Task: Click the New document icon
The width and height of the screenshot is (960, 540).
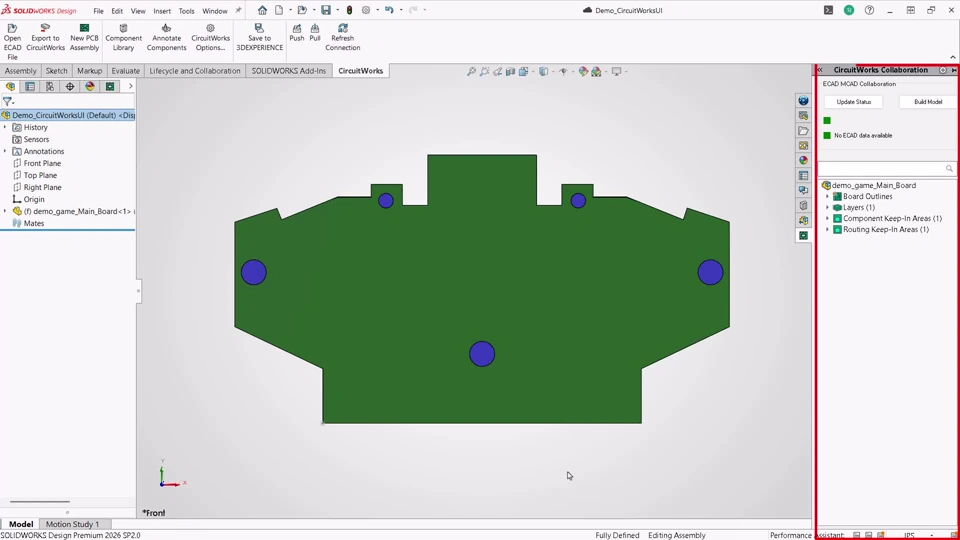Action: point(279,10)
